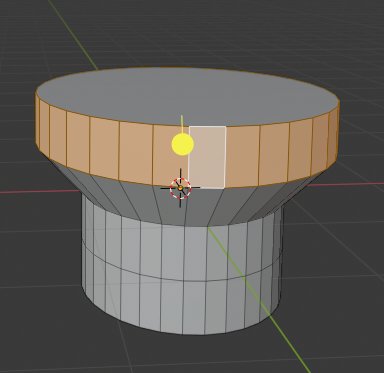Click the horizontal edge loop around the cylinder middle

(182, 278)
